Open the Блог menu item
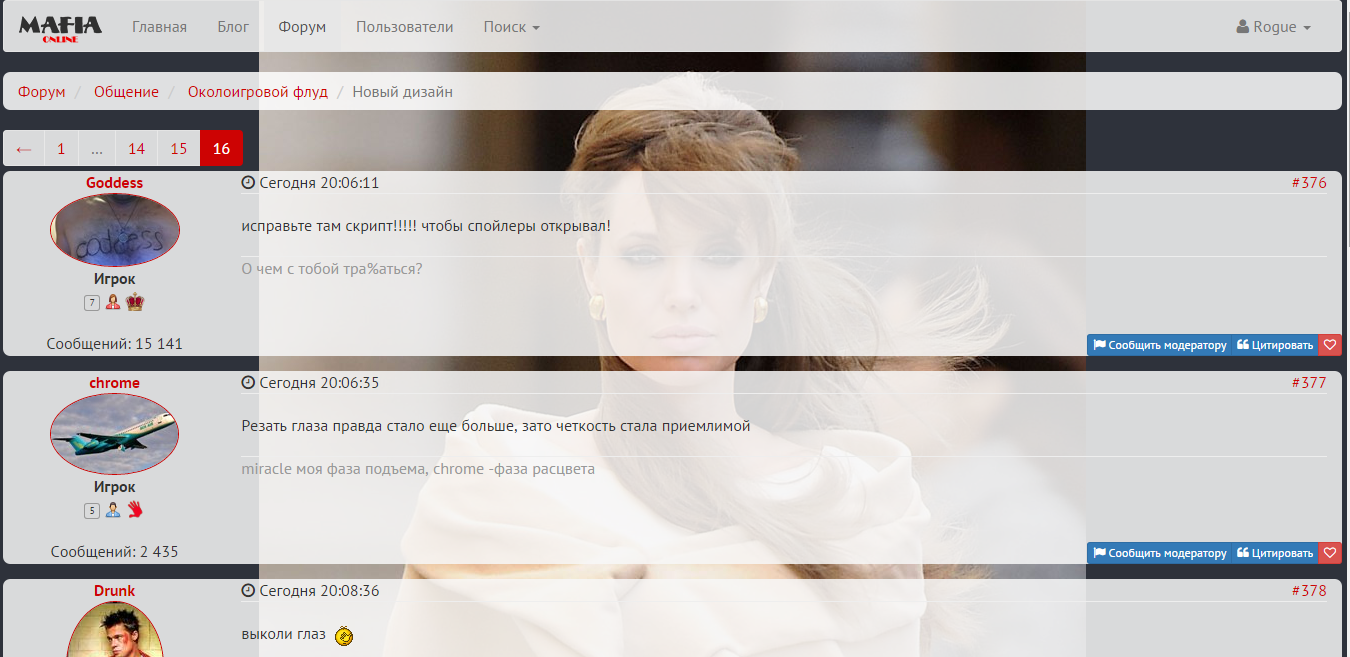The width and height of the screenshot is (1350, 657). [x=233, y=27]
